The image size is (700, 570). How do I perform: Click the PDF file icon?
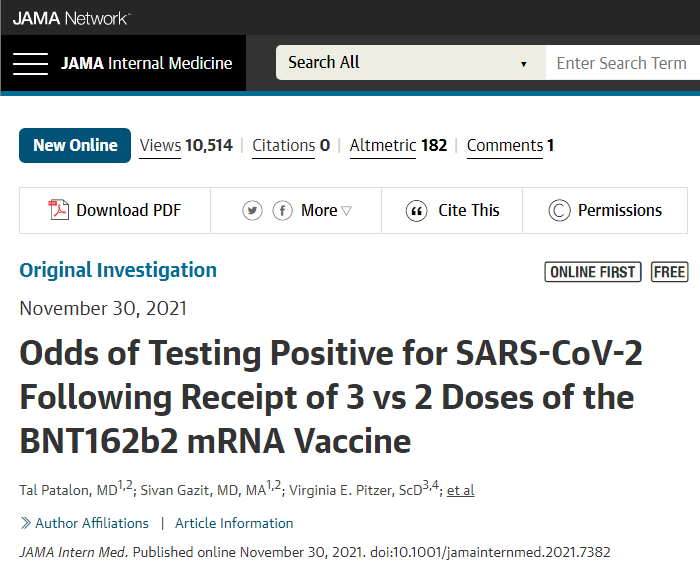(59, 210)
